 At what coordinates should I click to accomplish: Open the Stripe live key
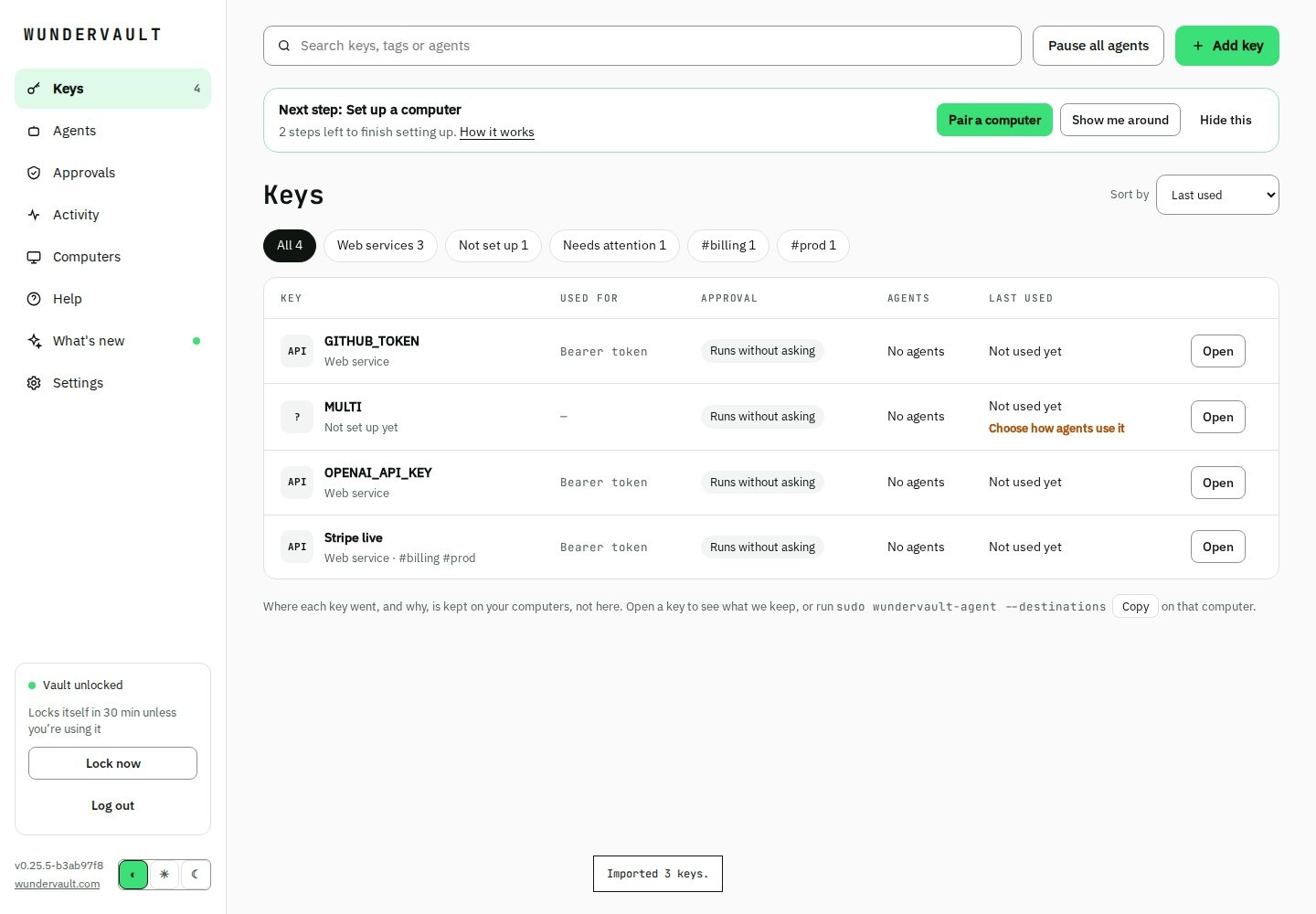pos(1218,547)
